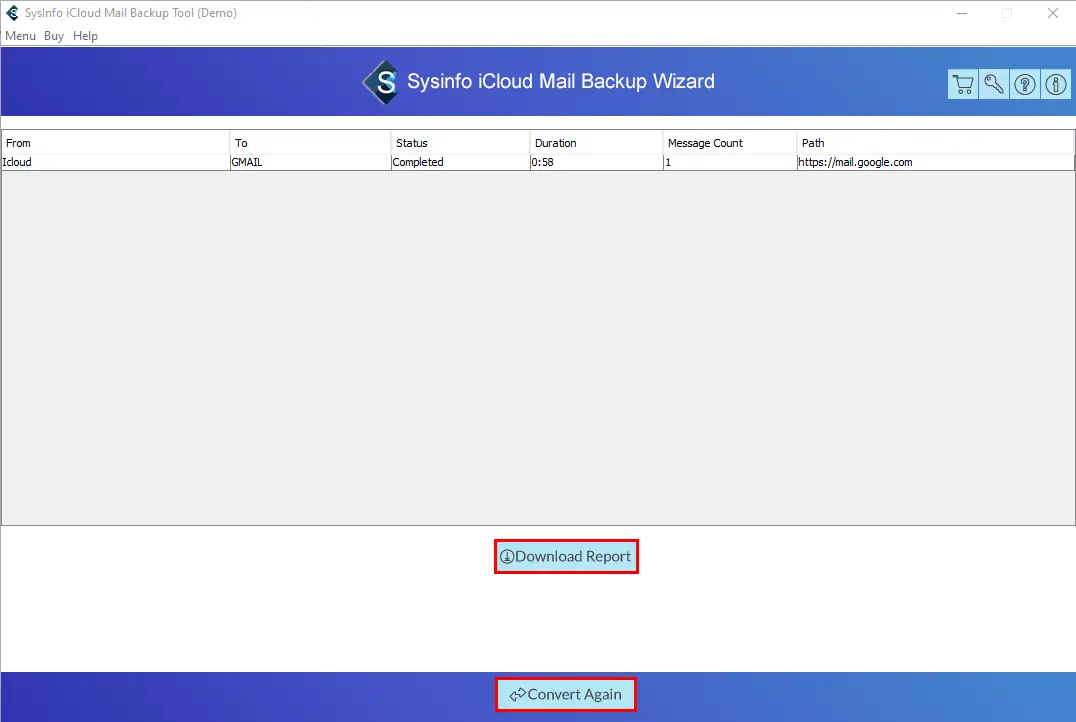Click the question mark help icon
The height and width of the screenshot is (722, 1076).
(1025, 84)
